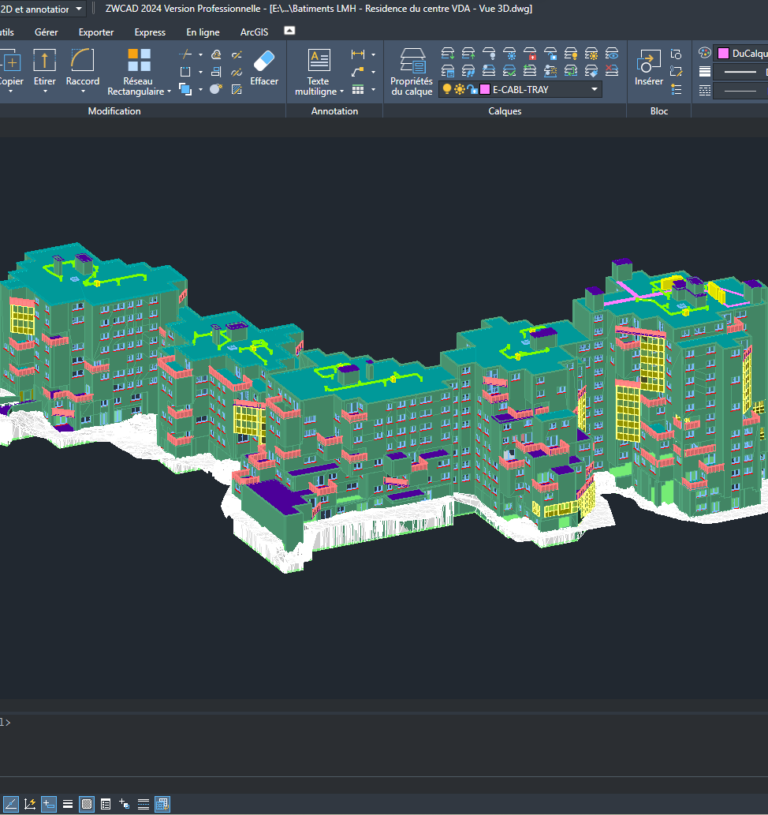Click the Effacer eraser tool
768x815 pixels.
point(264,68)
